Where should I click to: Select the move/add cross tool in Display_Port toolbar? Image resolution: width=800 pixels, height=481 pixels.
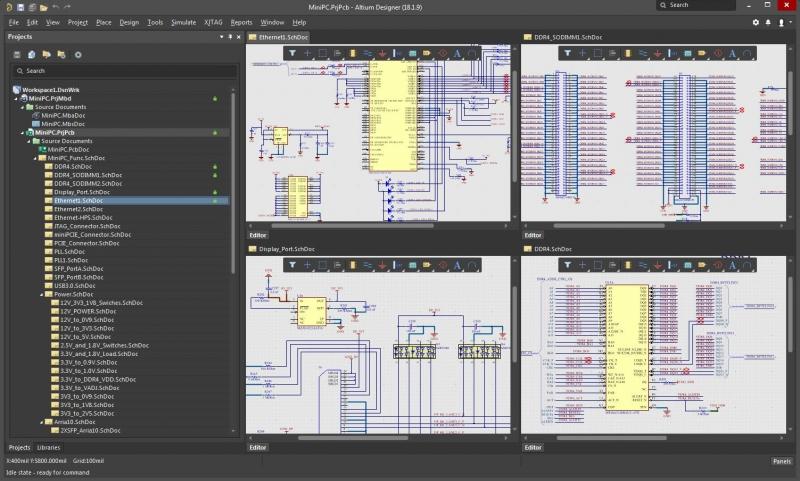307,265
